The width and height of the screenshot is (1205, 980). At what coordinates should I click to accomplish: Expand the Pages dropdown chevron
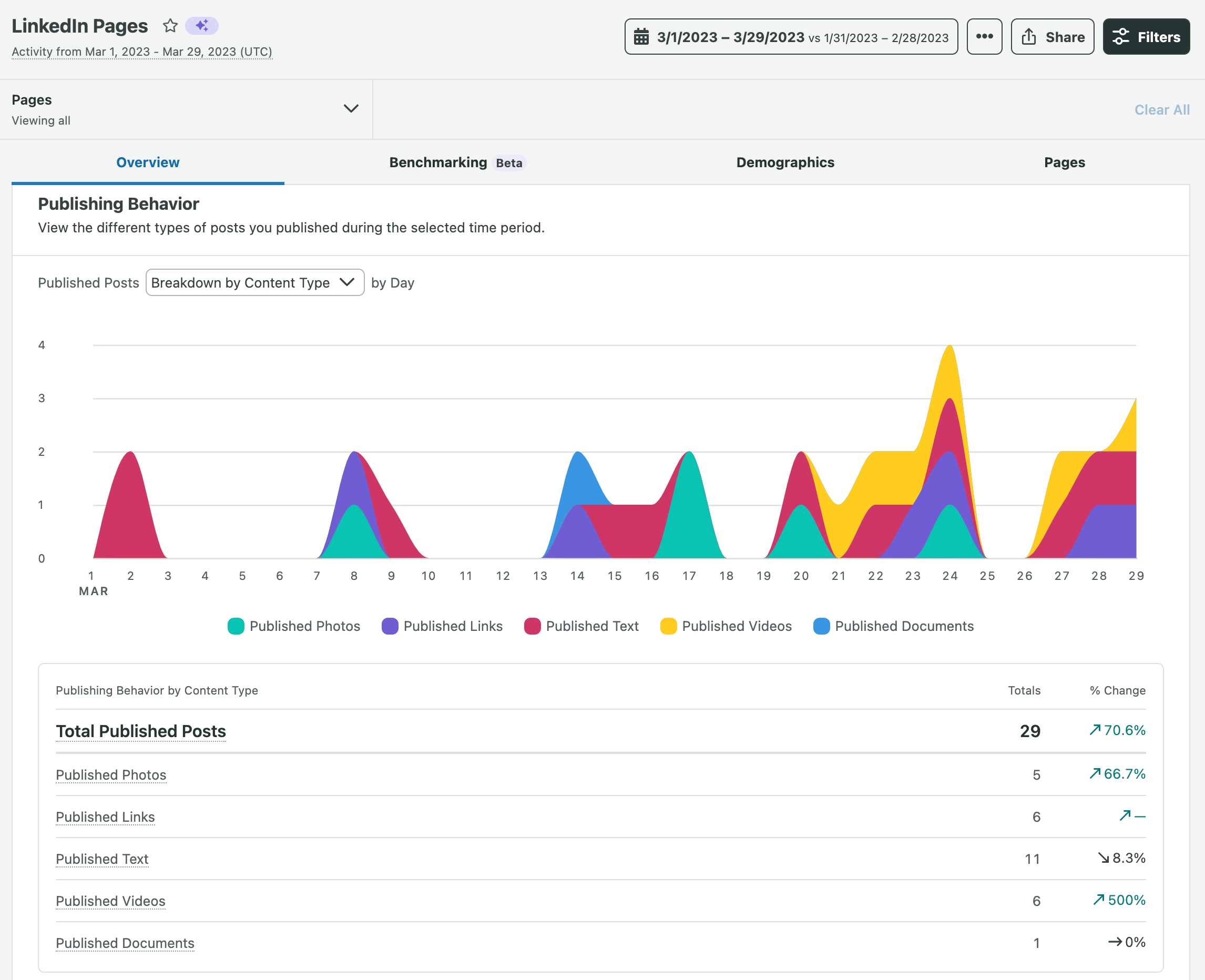(351, 108)
